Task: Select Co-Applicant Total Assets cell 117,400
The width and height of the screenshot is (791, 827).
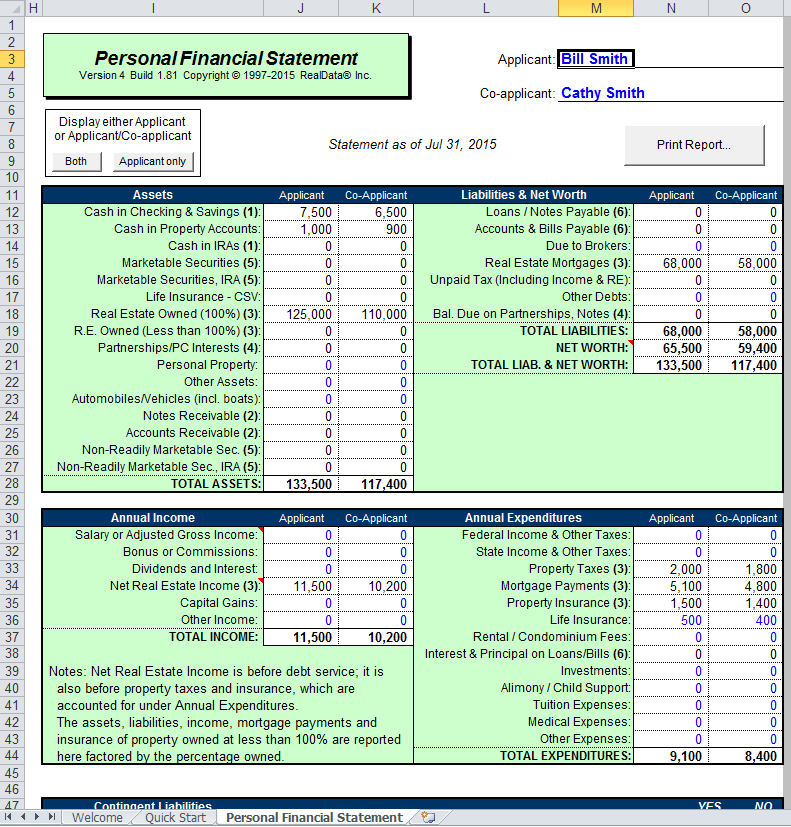Action: tap(376, 484)
